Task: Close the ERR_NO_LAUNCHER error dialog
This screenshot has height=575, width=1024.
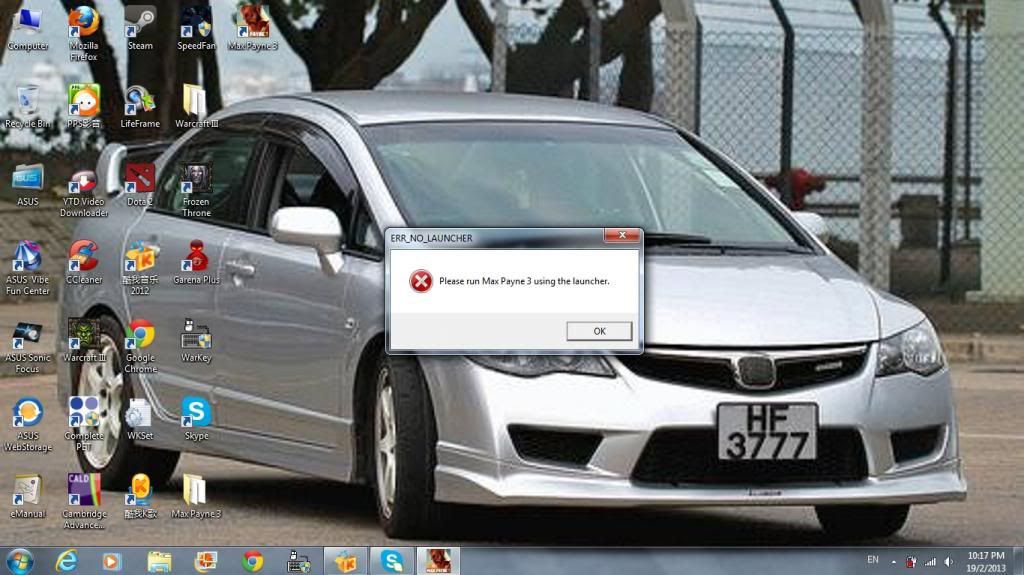Action: coord(621,237)
